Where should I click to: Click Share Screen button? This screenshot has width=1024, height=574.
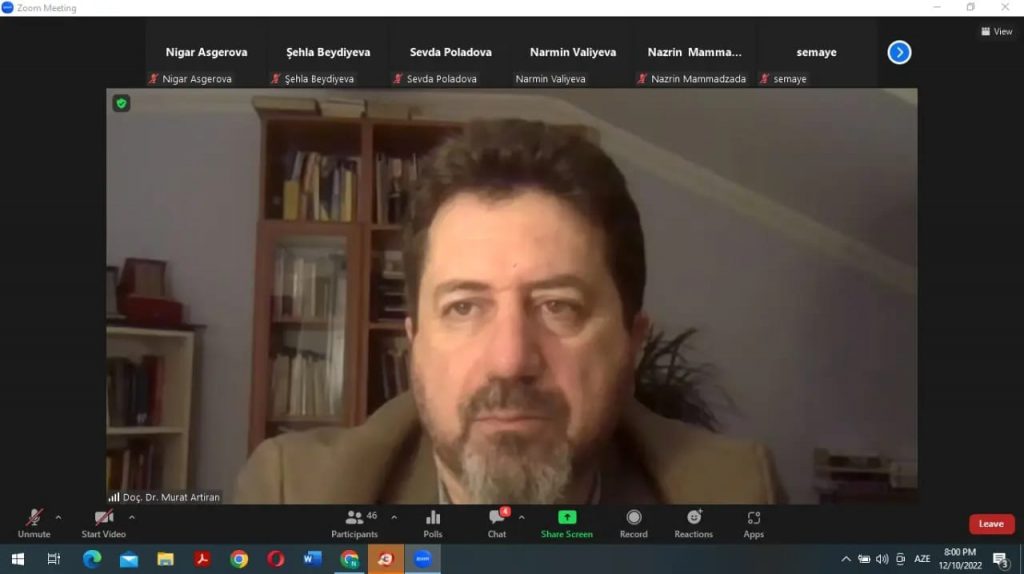[x=566, y=524]
